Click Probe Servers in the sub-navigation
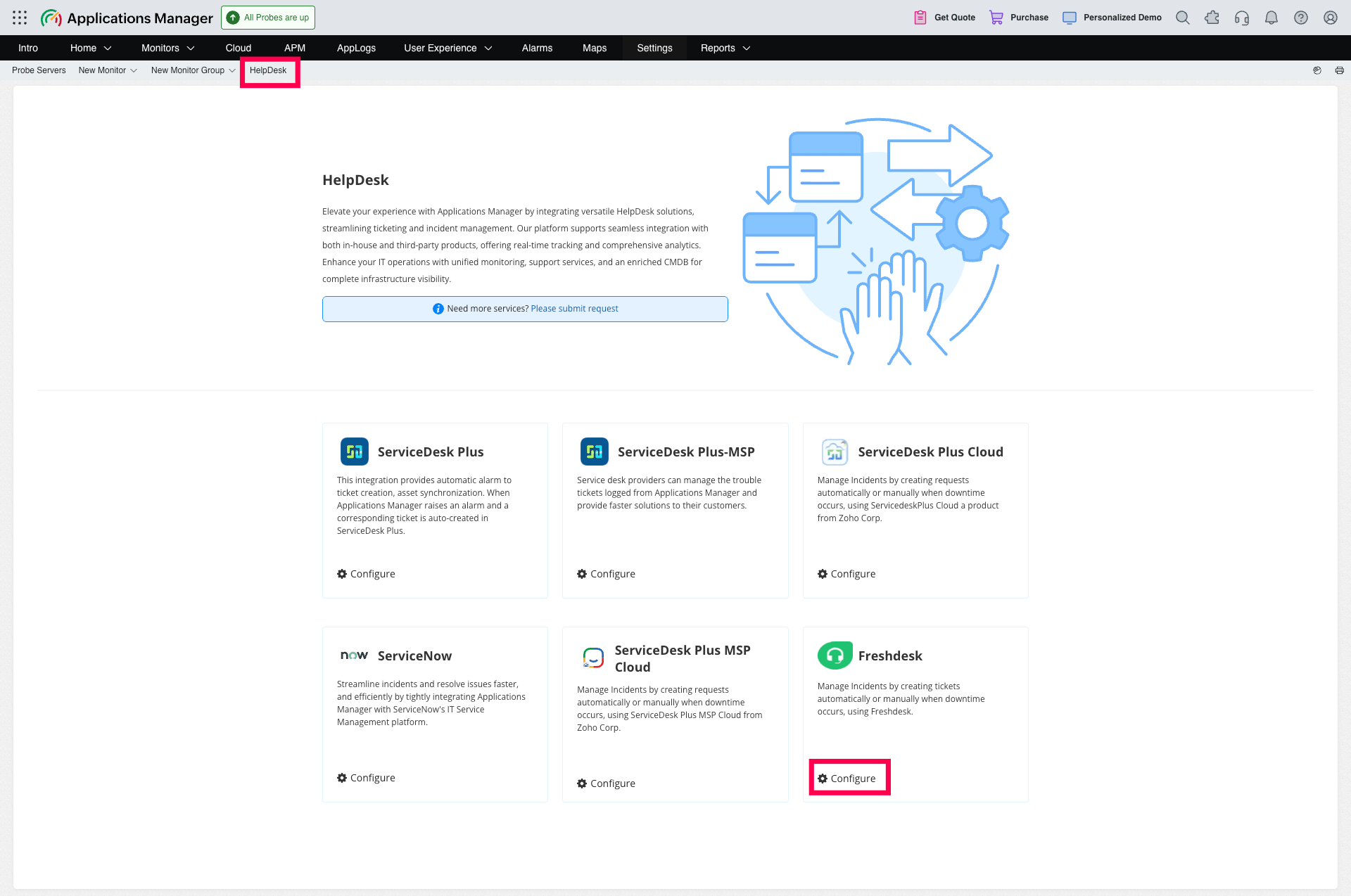This screenshot has height=896, width=1351. (39, 70)
